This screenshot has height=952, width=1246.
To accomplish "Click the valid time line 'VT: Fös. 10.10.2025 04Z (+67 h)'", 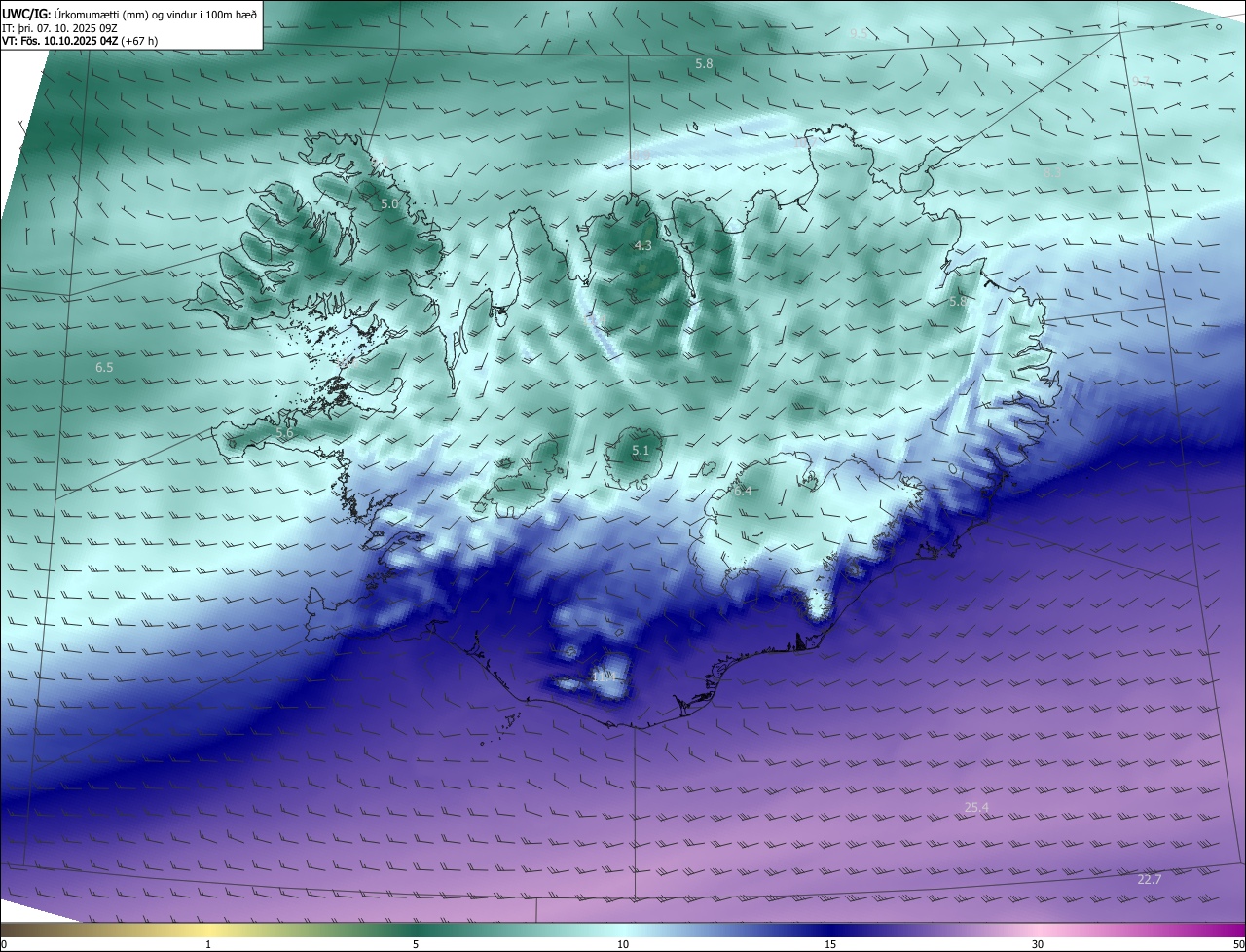I will tap(80, 41).
